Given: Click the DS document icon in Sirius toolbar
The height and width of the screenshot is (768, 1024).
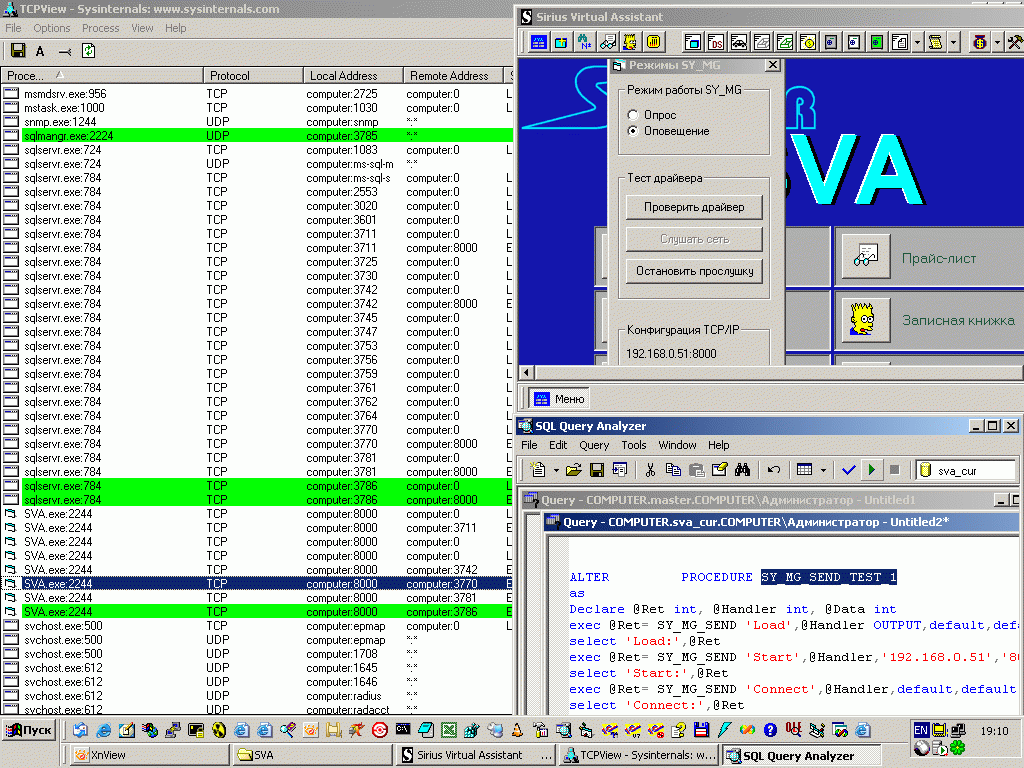Looking at the screenshot, I should (x=716, y=42).
